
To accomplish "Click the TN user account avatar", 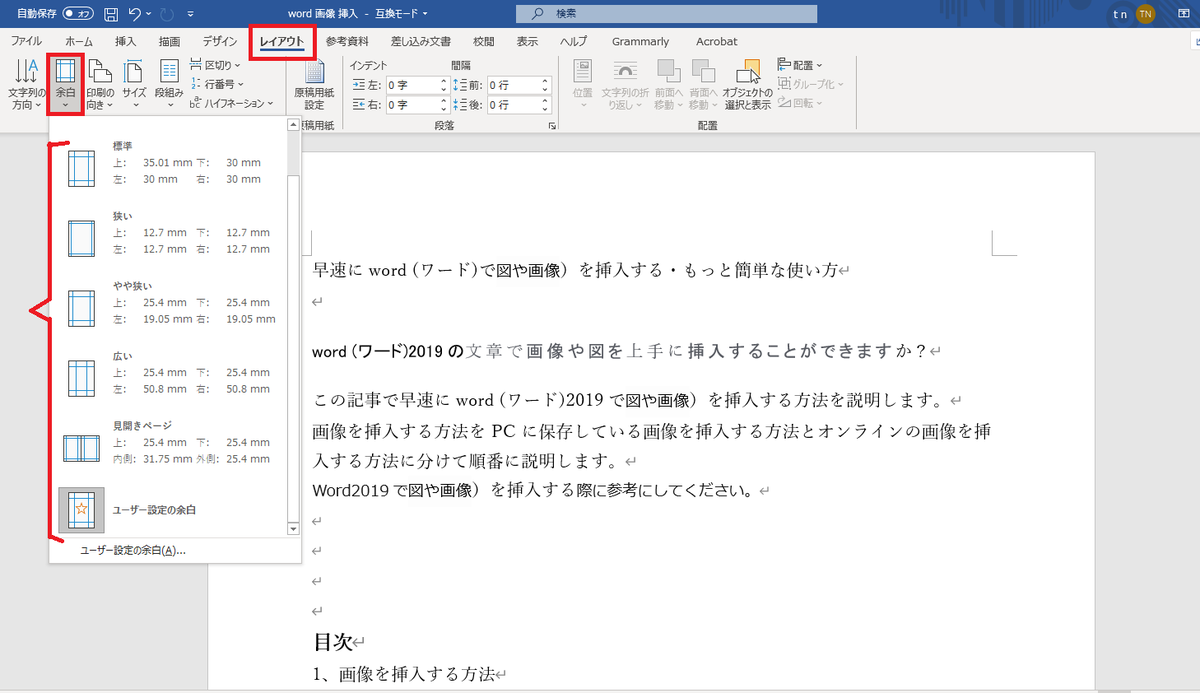I will [x=1145, y=14].
